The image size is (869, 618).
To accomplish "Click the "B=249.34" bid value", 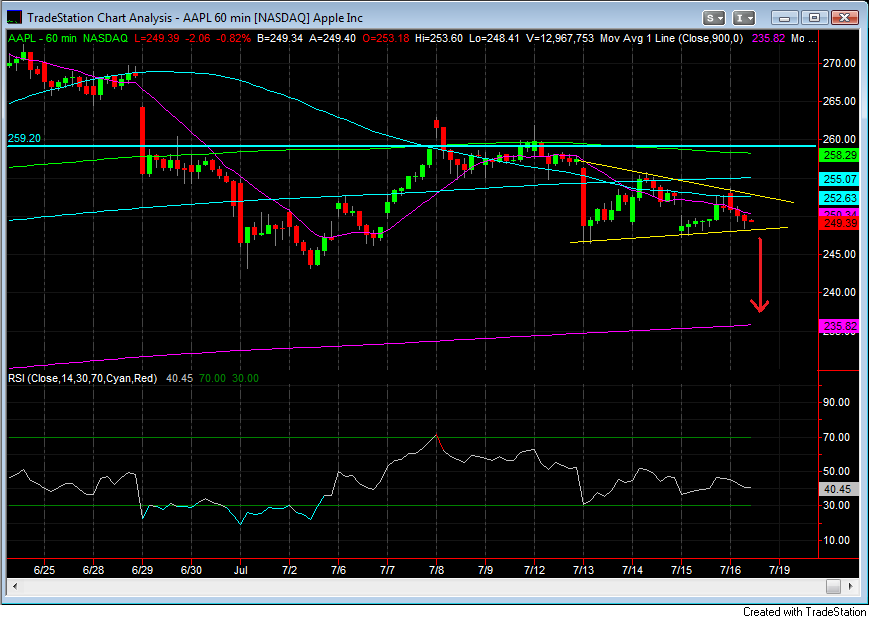I will click(x=279, y=38).
